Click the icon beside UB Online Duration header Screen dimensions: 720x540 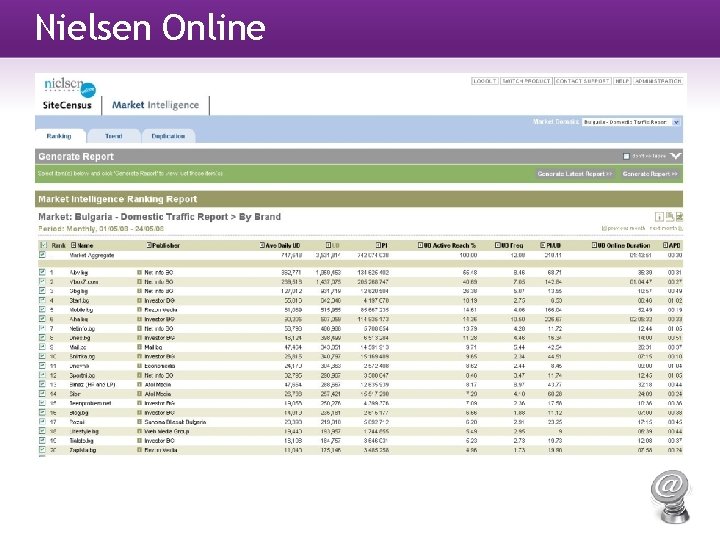[x=594, y=245]
